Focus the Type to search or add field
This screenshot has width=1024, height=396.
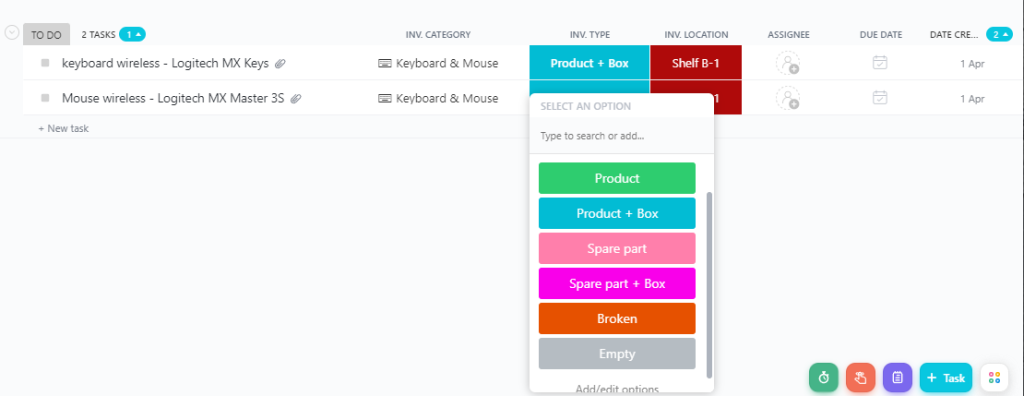point(622,137)
